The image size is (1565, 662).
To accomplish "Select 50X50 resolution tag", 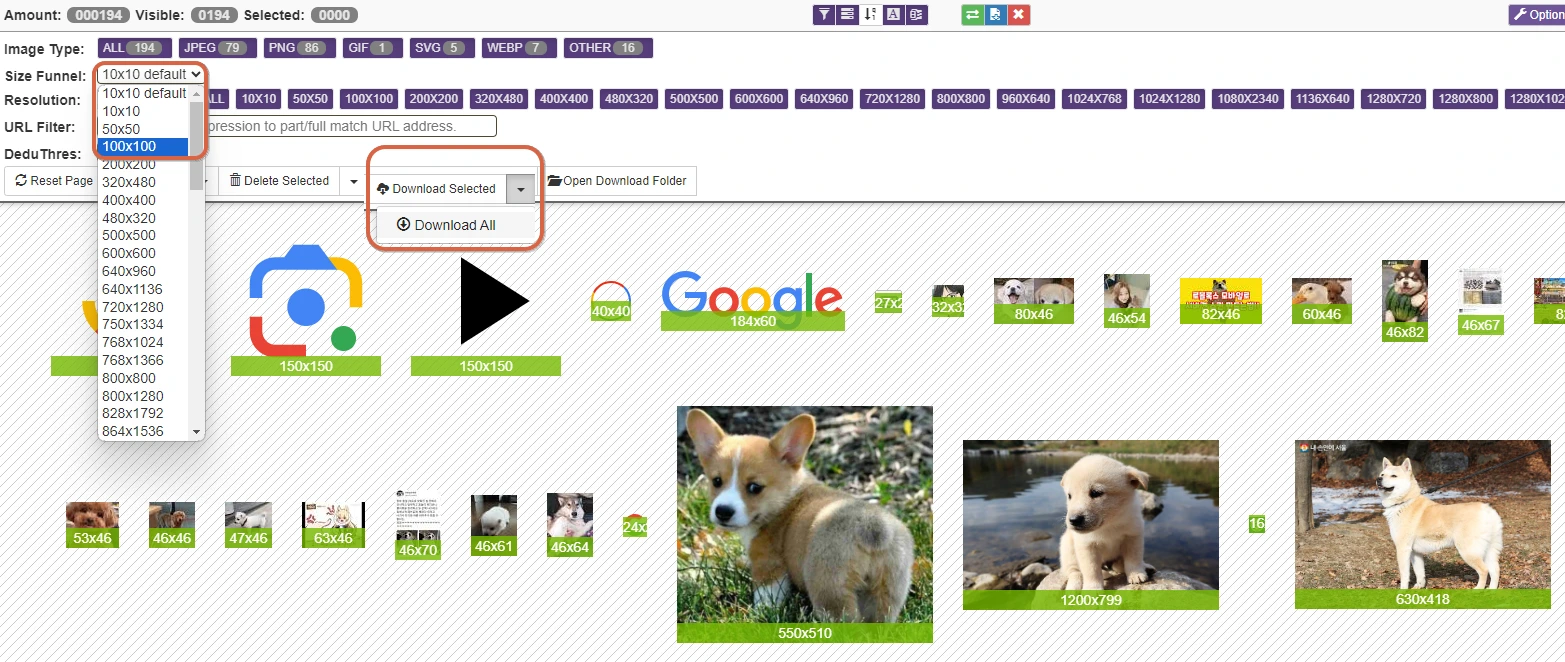I will (311, 99).
